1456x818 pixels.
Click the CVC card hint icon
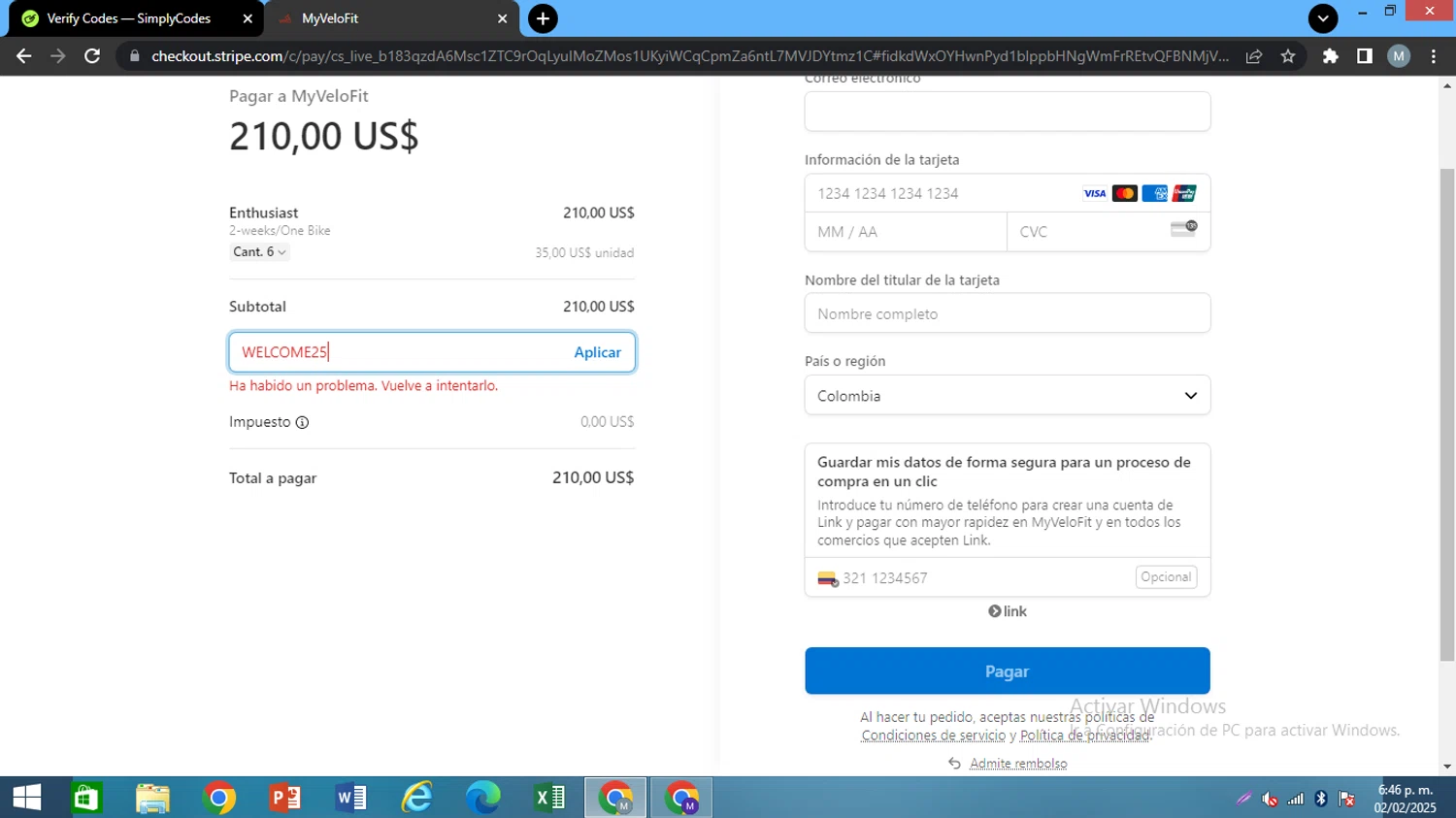pyautogui.click(x=1183, y=229)
